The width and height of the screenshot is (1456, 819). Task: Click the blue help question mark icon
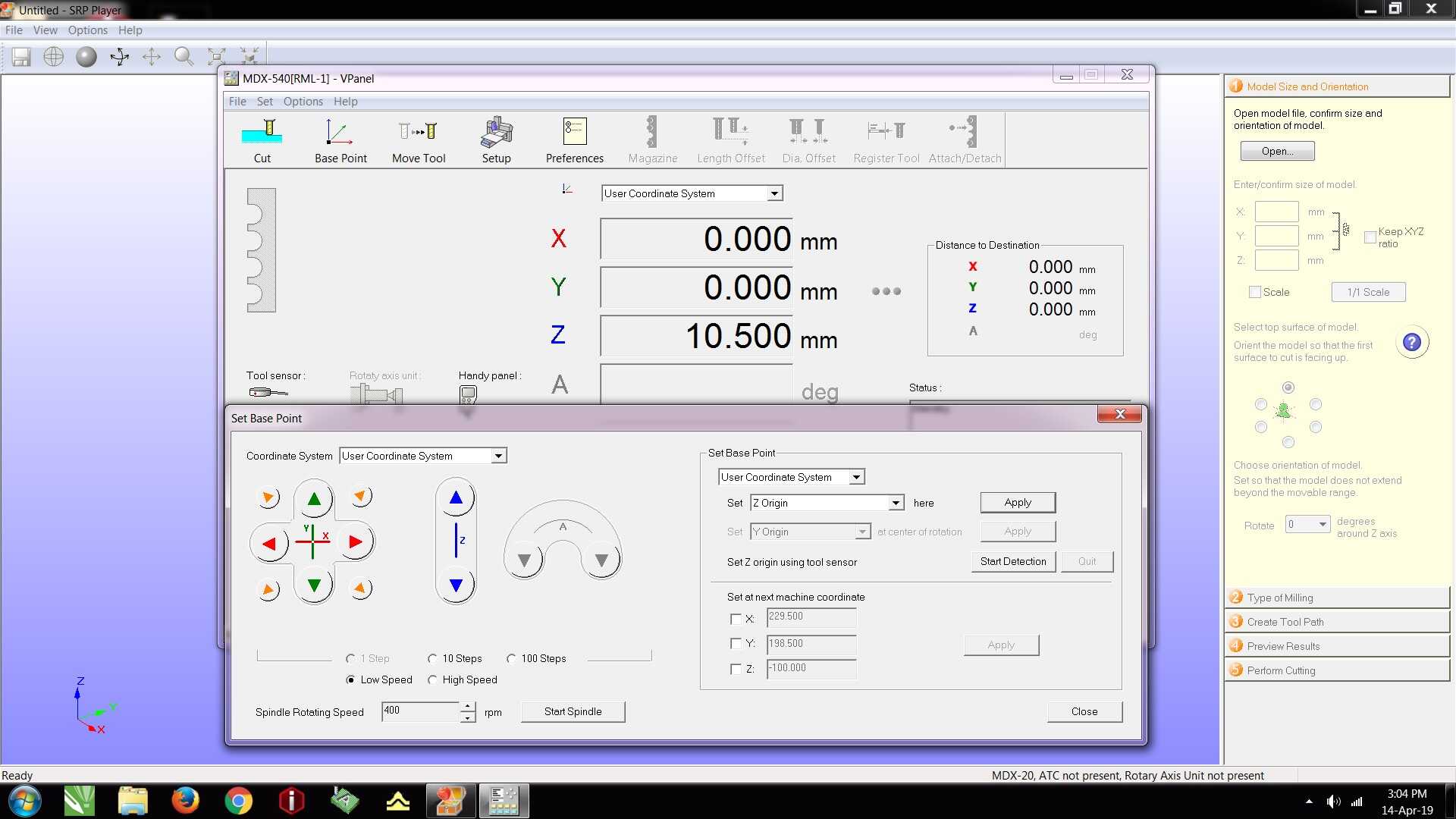1411,343
